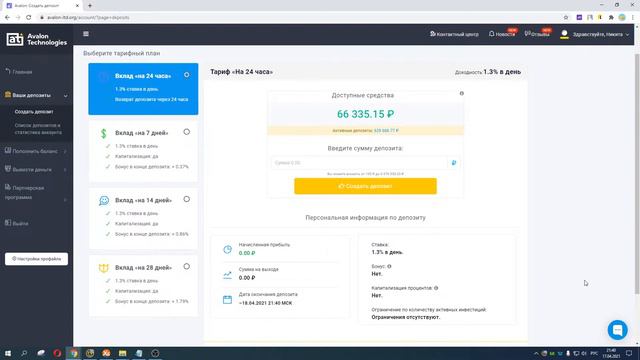Image resolution: width=640 pixels, height=360 pixels.
Task: Click the ~18.04.2021 21:40 МСК date
Action: coord(265,303)
